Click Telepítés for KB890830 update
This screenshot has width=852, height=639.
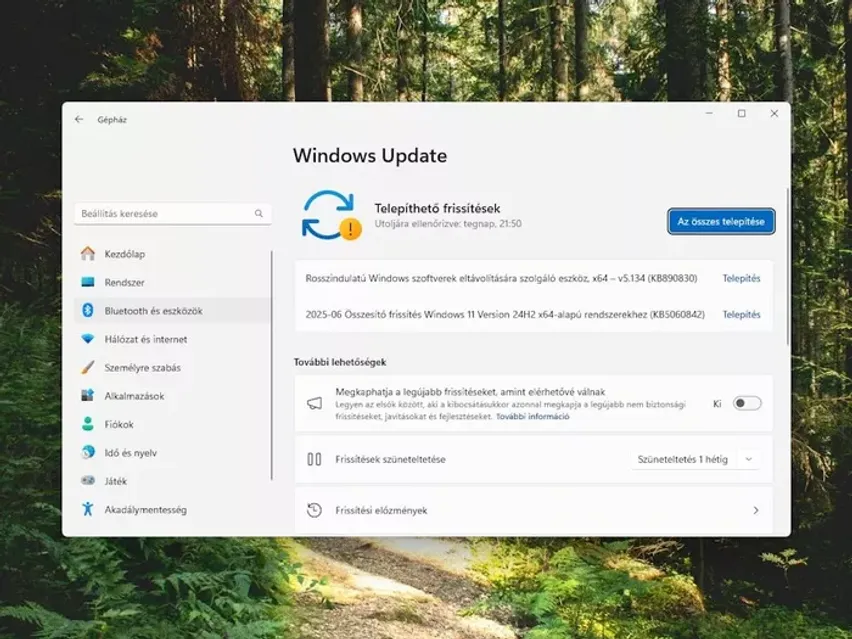point(741,278)
